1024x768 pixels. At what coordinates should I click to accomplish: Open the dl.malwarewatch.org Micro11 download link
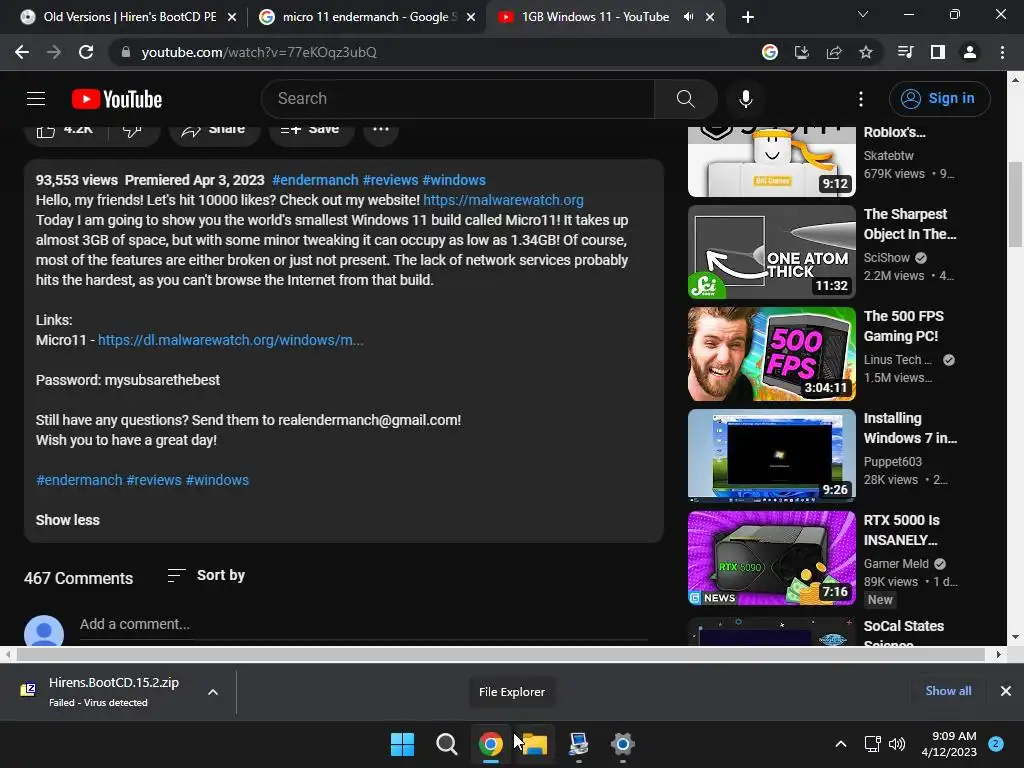[x=231, y=340]
